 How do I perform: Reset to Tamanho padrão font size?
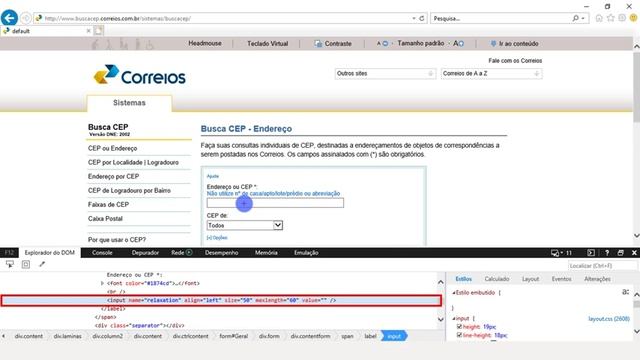pos(421,43)
